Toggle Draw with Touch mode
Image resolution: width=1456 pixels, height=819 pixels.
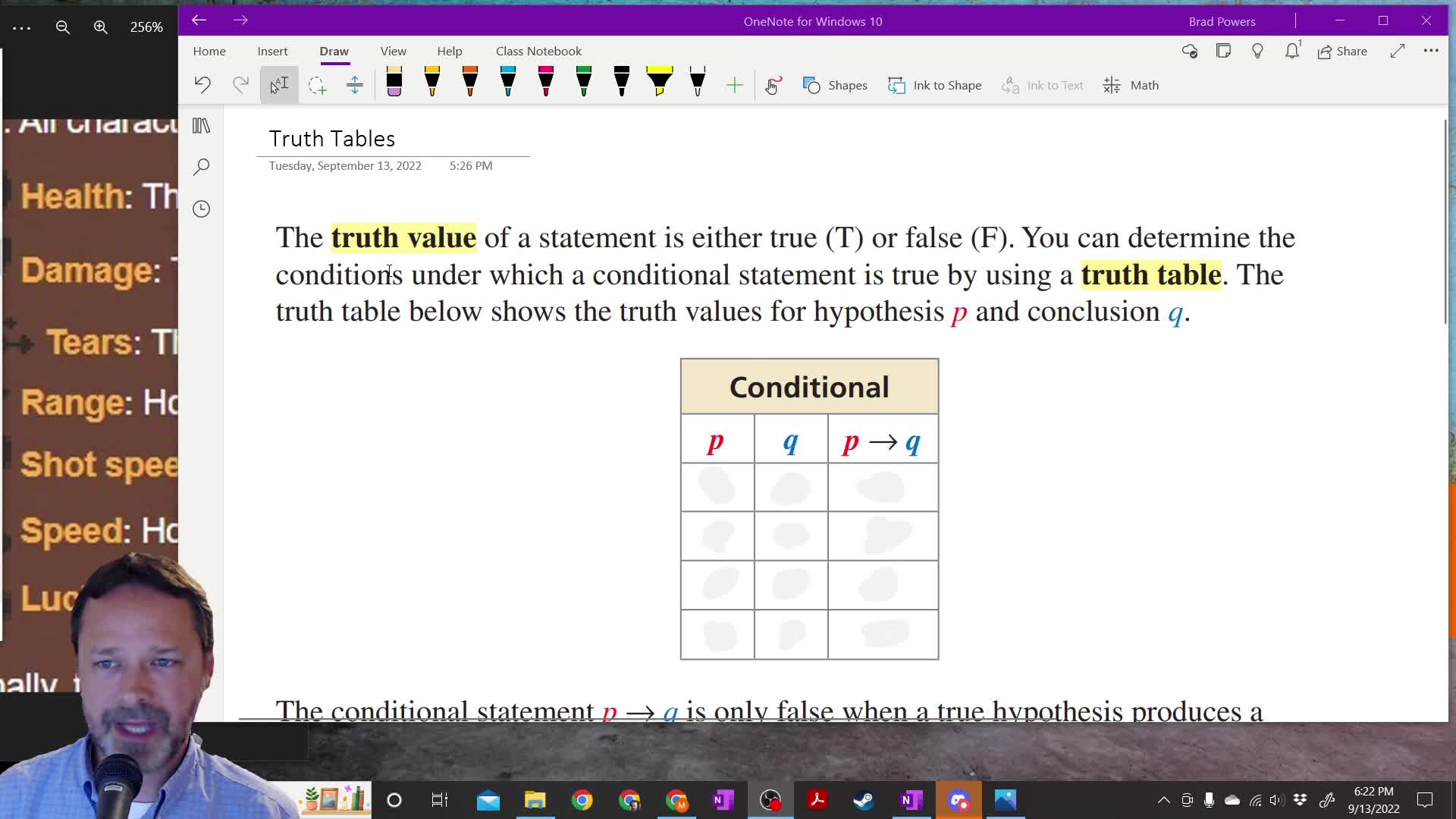(x=773, y=85)
